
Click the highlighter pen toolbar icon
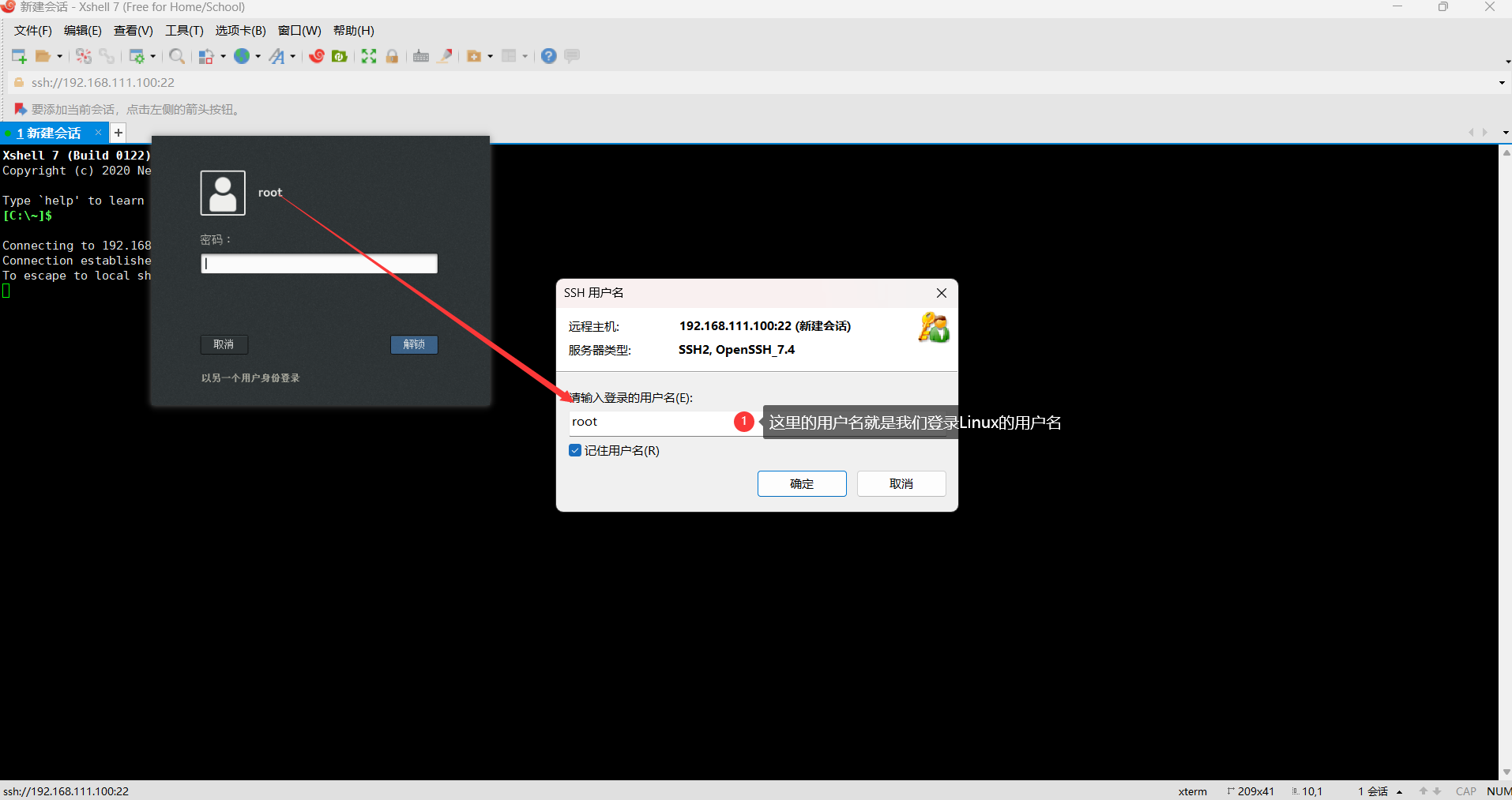tap(446, 56)
